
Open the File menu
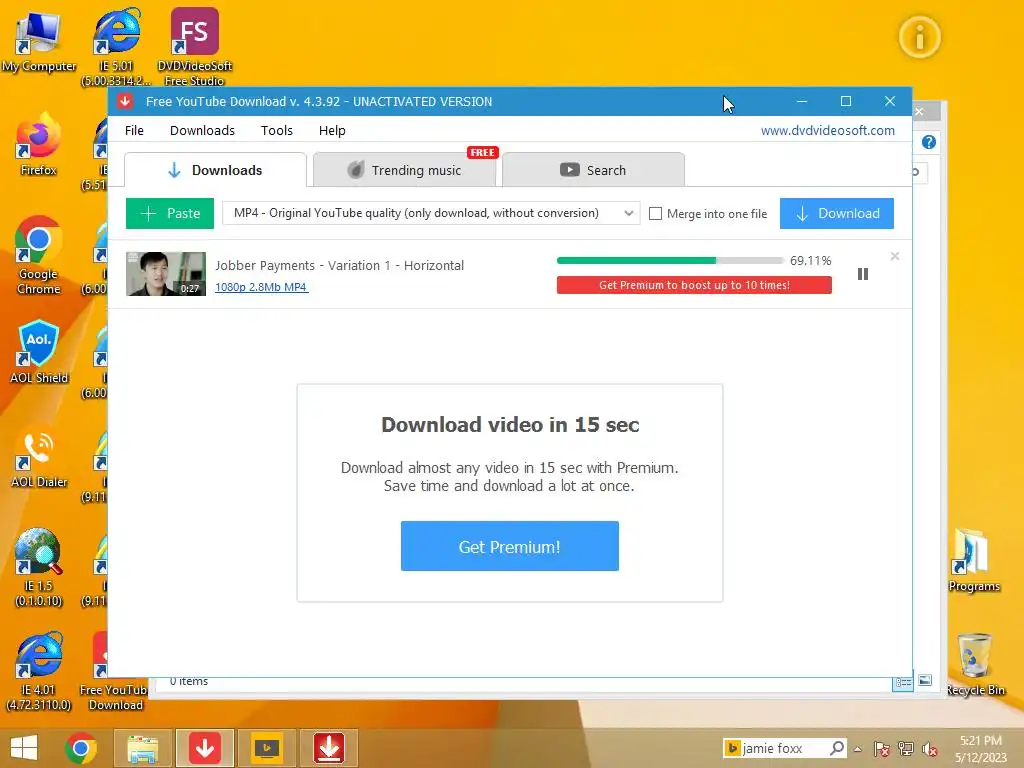134,131
